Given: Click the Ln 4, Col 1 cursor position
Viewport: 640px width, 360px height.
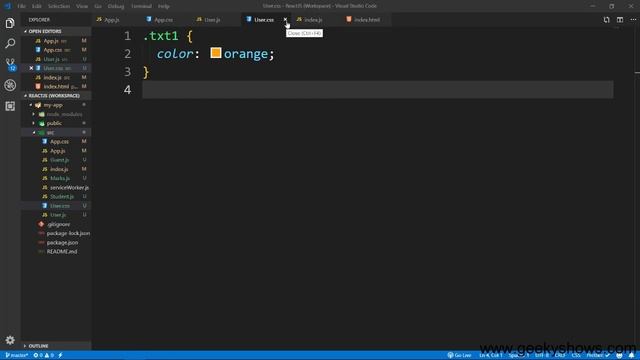Looking at the screenshot, I should (x=491, y=355).
